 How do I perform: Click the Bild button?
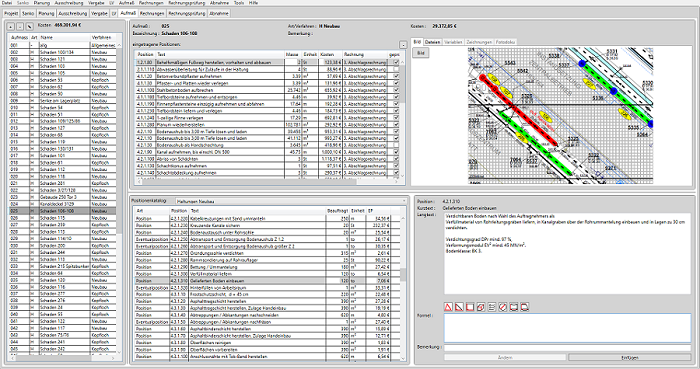coord(421,53)
